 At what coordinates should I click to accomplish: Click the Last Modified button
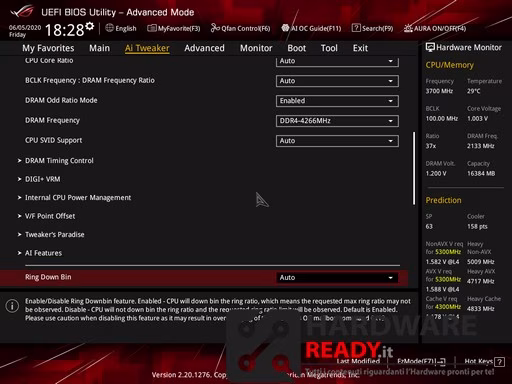(358, 361)
